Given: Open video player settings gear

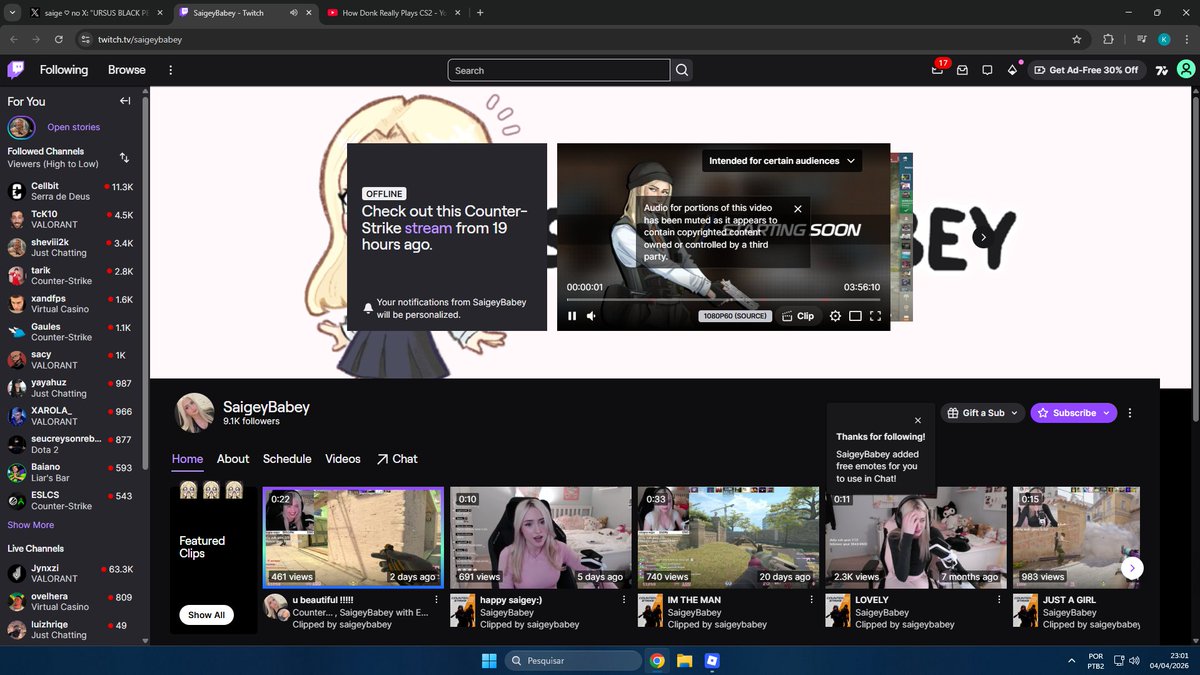Looking at the screenshot, I should coord(836,316).
